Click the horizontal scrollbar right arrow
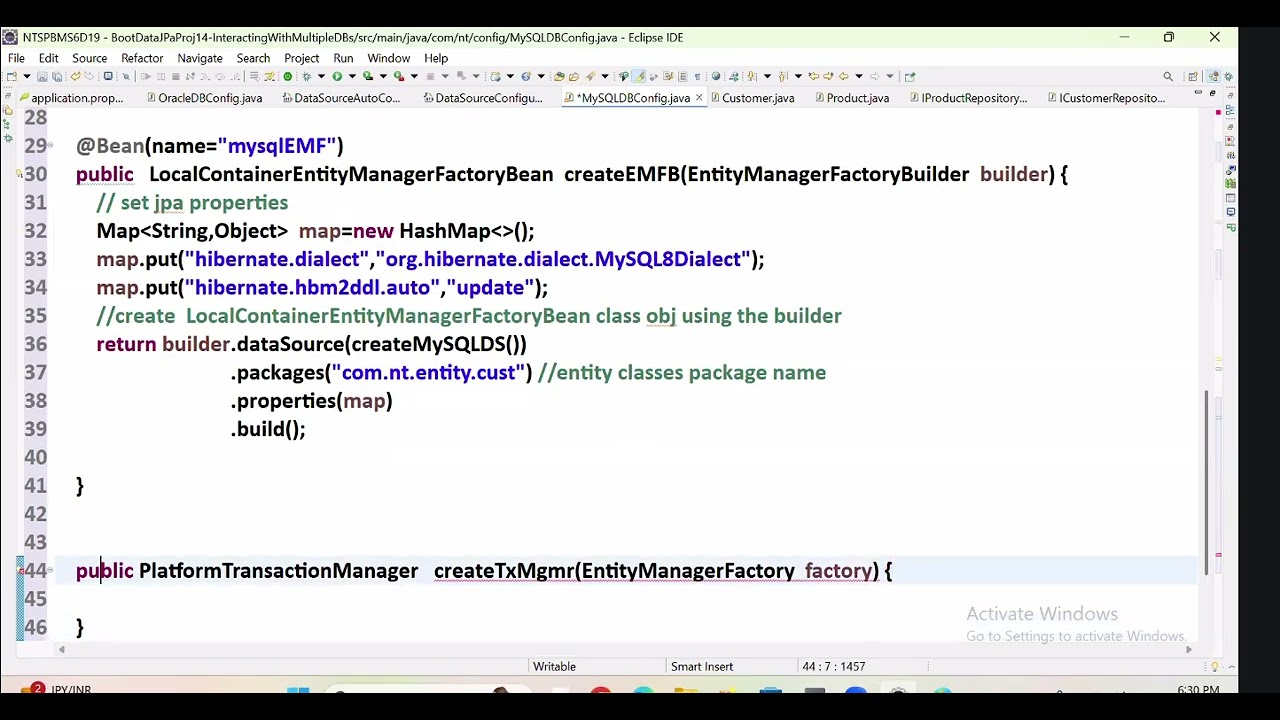The width and height of the screenshot is (1280, 720). point(1189,650)
